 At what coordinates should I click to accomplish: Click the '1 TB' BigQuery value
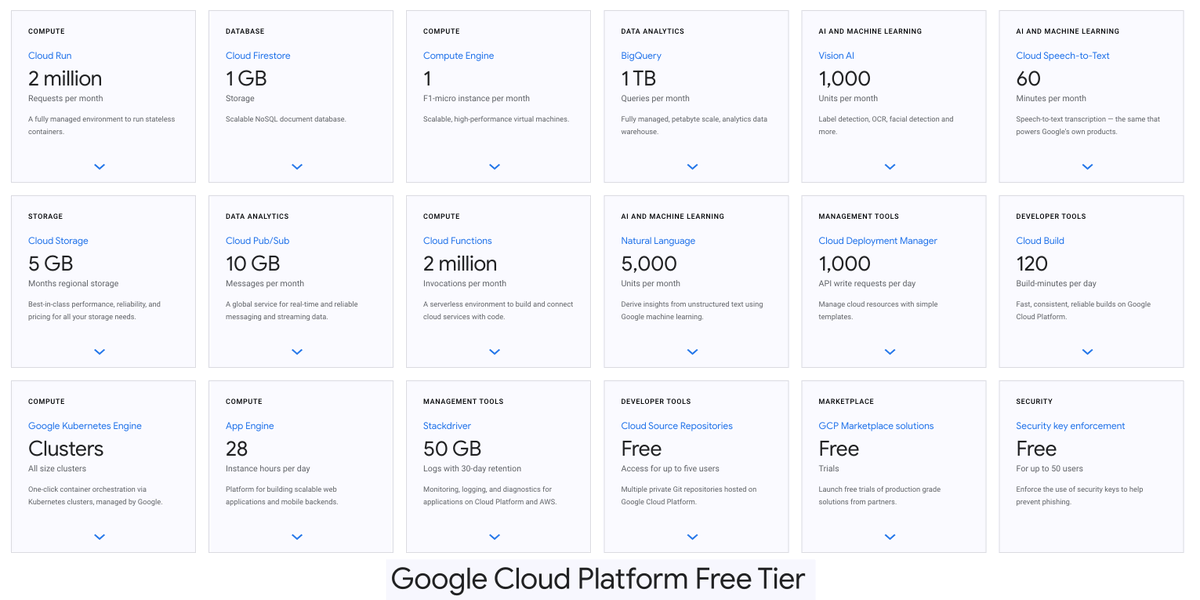pos(639,78)
